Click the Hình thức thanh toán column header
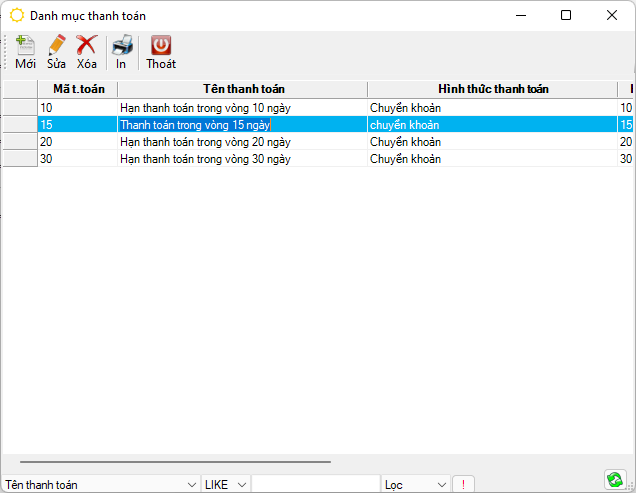 [x=492, y=89]
